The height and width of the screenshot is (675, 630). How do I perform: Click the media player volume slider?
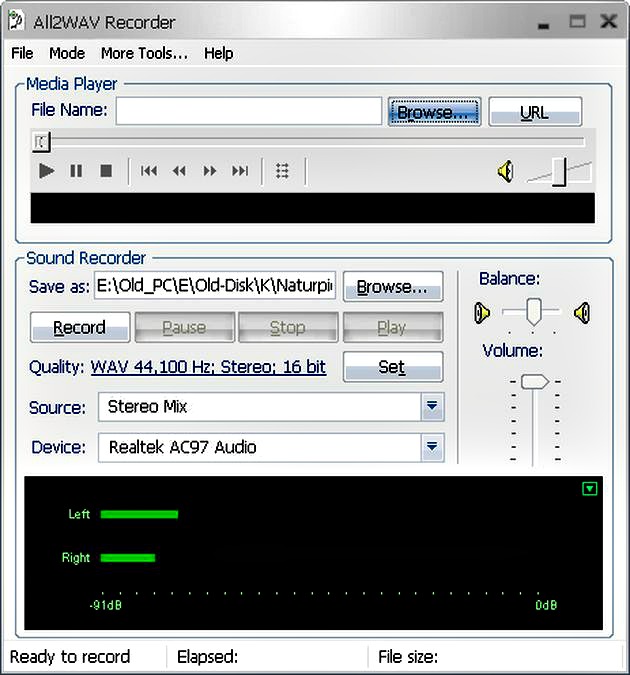pos(559,172)
